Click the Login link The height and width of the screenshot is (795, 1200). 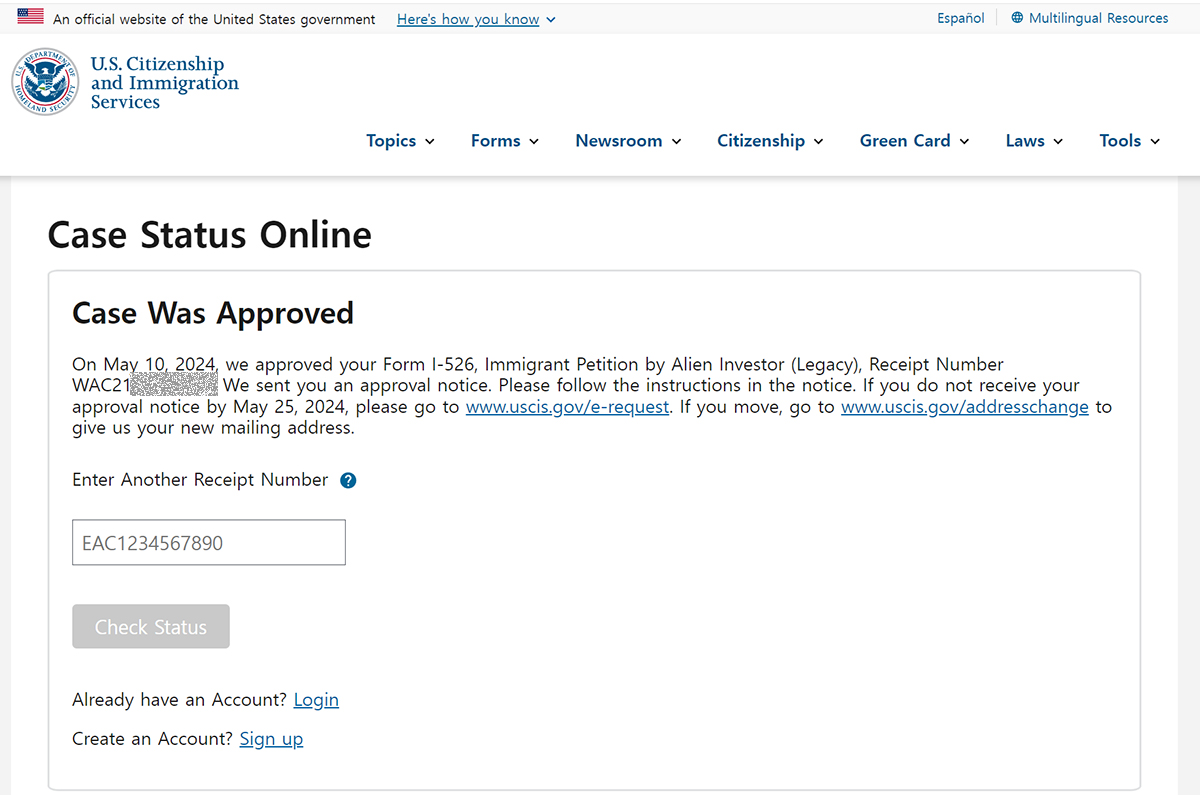tap(316, 700)
